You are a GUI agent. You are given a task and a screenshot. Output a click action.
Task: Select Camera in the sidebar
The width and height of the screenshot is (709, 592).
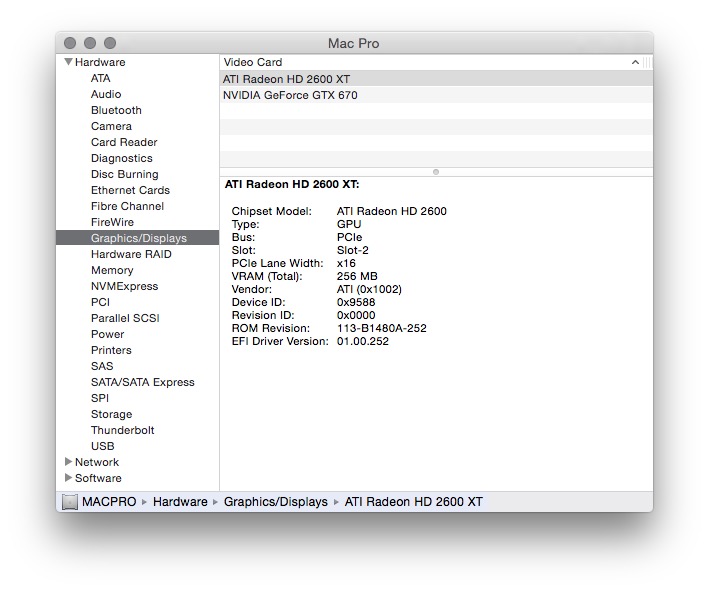coord(111,126)
